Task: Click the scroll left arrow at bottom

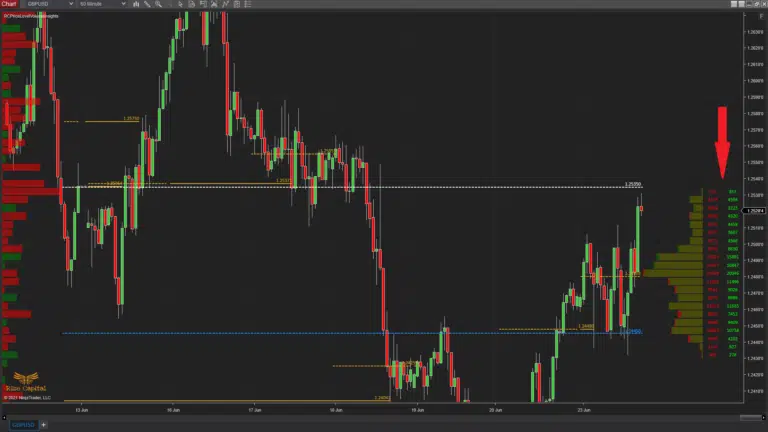Action: [x=4, y=417]
